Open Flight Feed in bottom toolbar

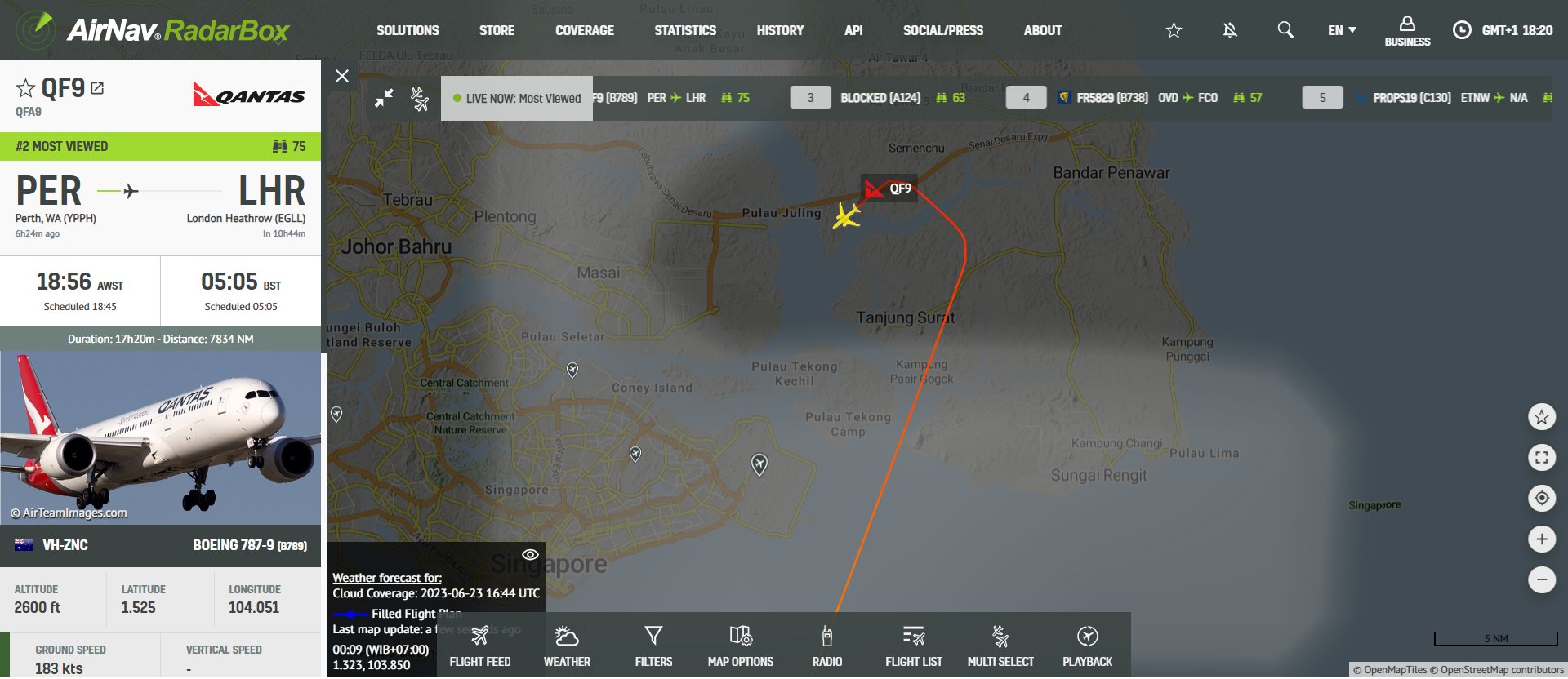tap(480, 646)
